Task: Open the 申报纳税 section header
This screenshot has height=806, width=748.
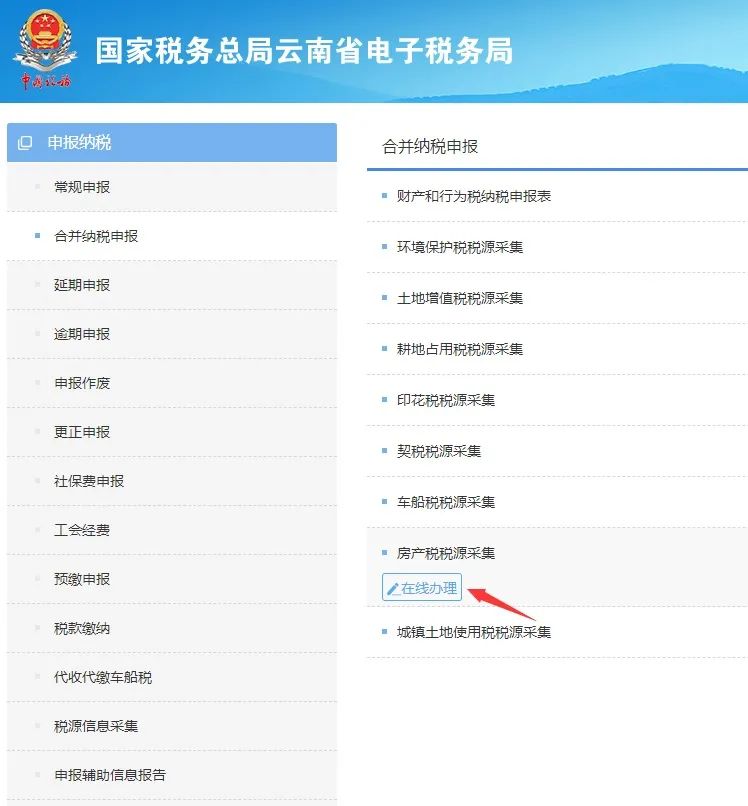Action: coord(172,142)
